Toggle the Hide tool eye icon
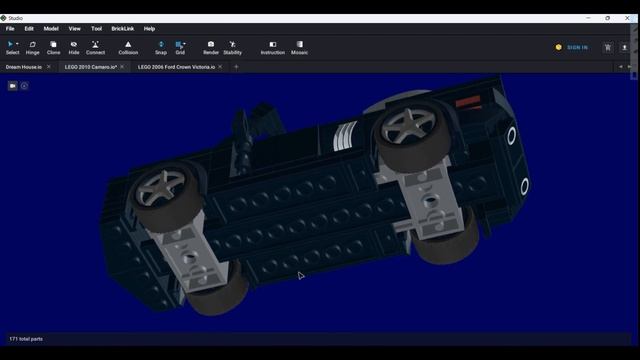The image size is (640, 360). click(74, 44)
